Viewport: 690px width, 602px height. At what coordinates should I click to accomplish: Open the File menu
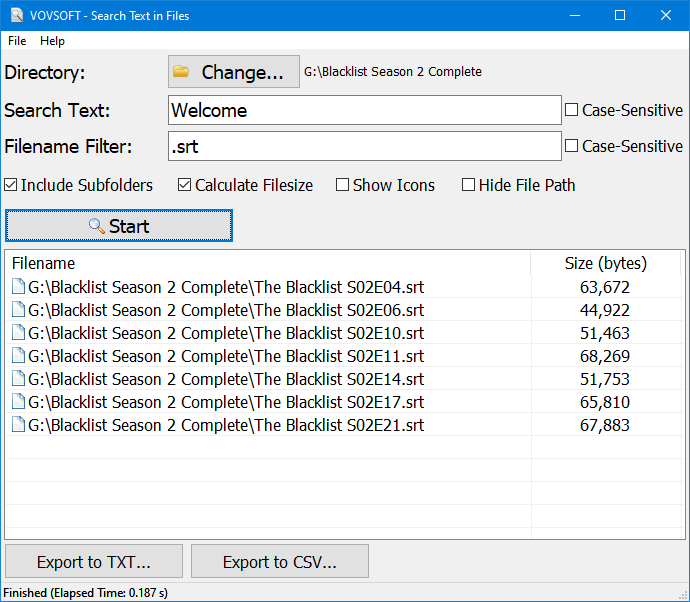[x=17, y=41]
